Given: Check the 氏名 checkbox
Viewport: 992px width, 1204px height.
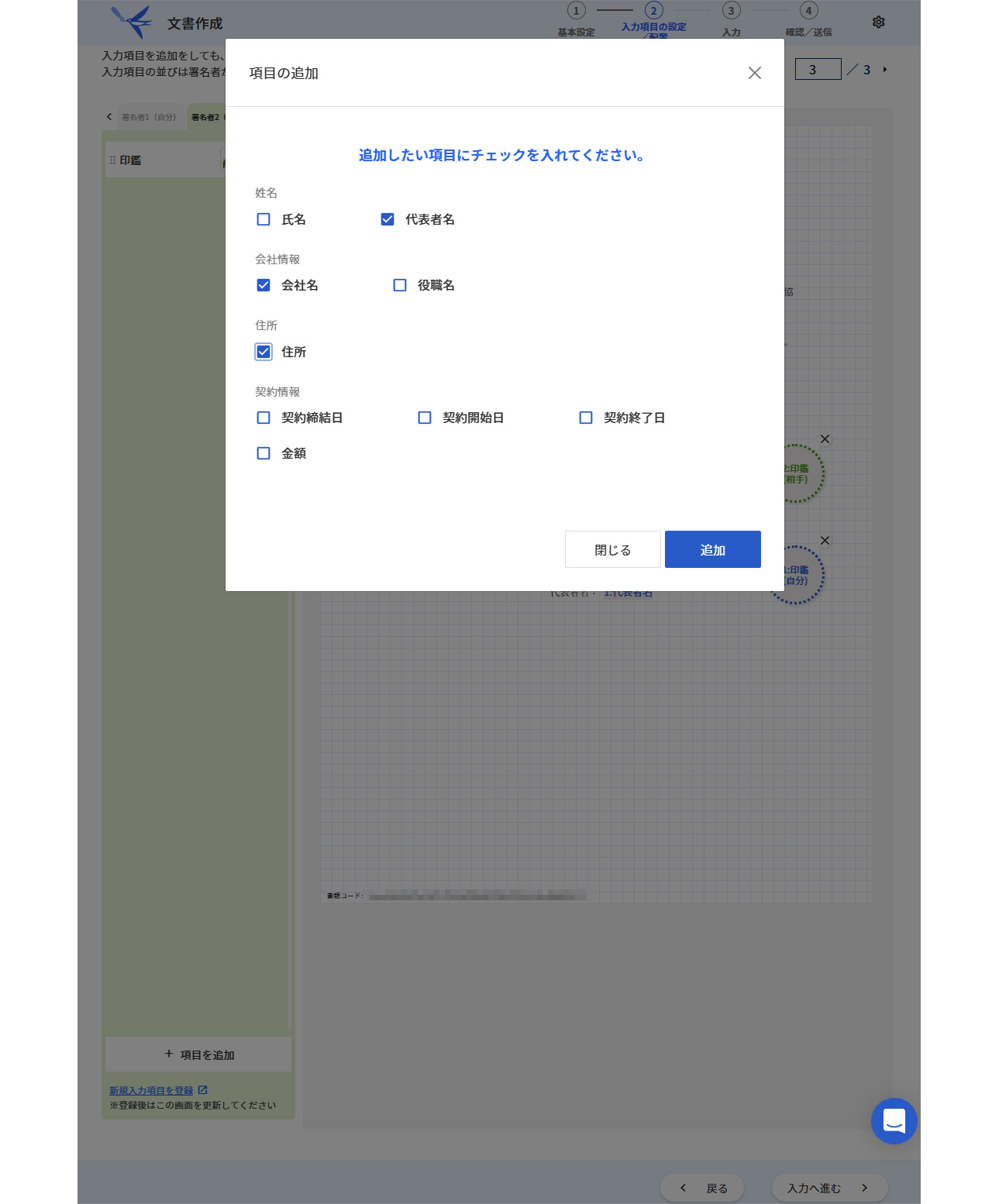Looking at the screenshot, I should click(263, 219).
